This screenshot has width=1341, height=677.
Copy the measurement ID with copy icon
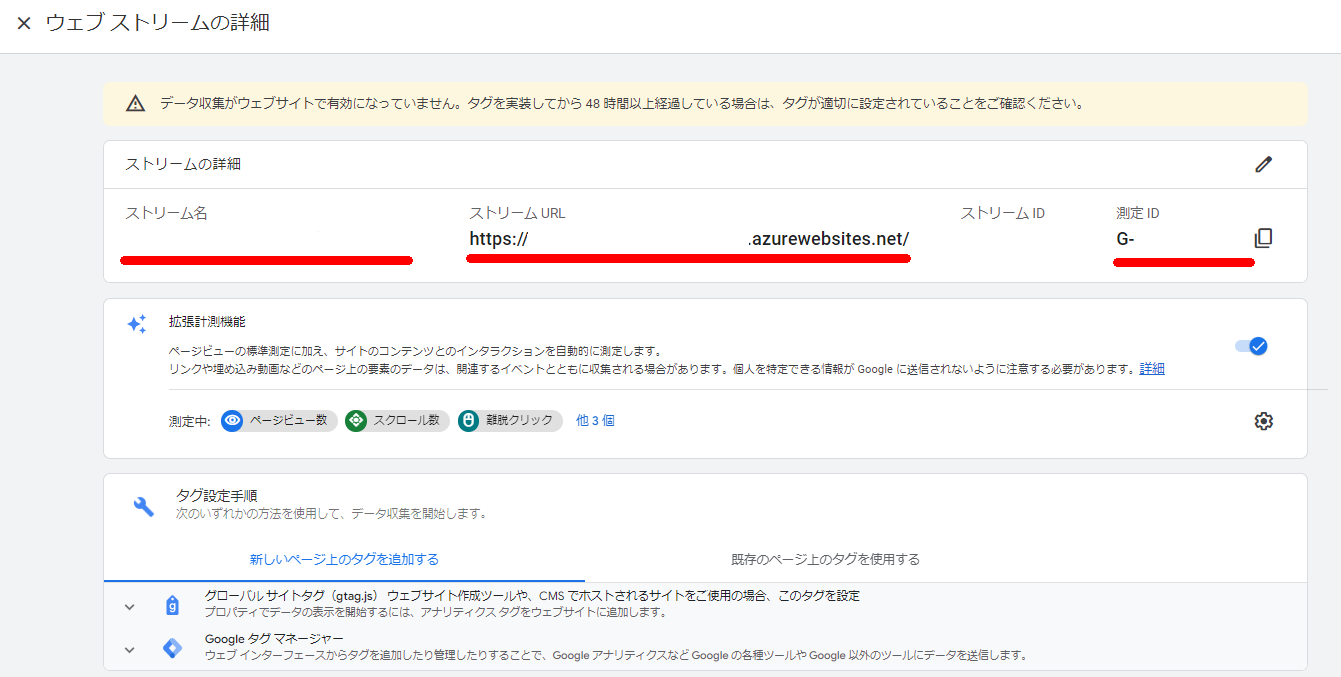(x=1263, y=238)
